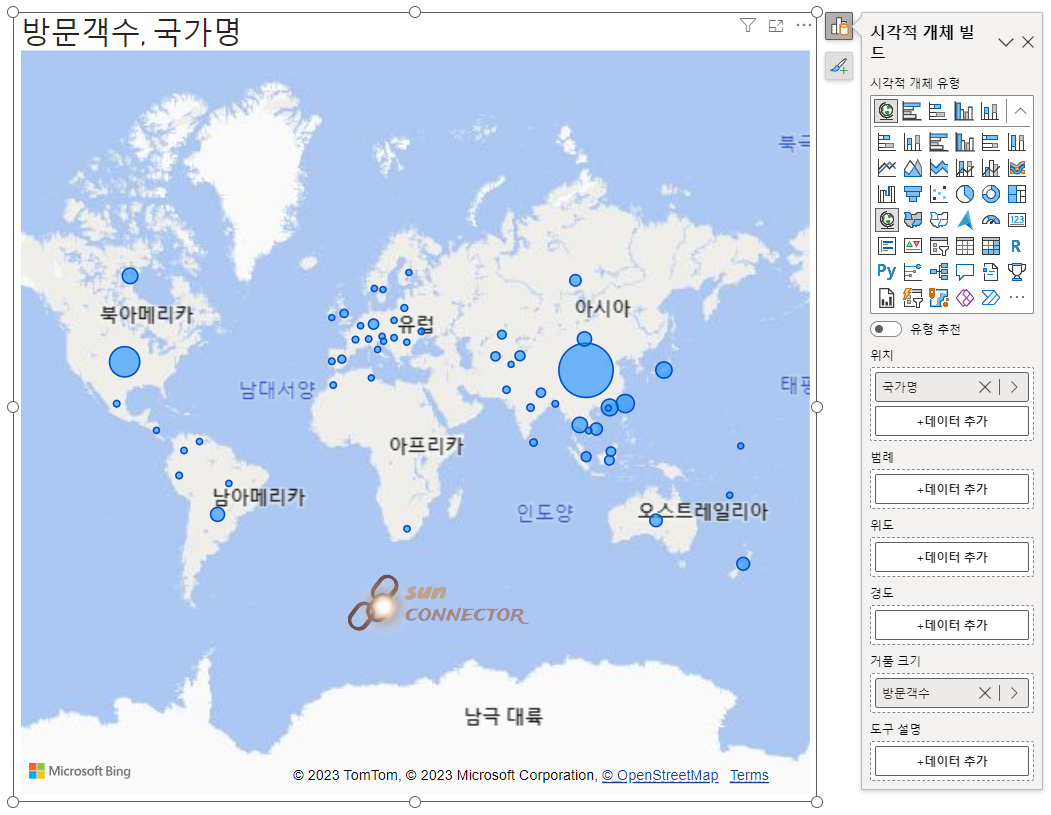Click the 방문객수, 국가명 visual title
This screenshot has width=1051, height=815.
pos(131,31)
